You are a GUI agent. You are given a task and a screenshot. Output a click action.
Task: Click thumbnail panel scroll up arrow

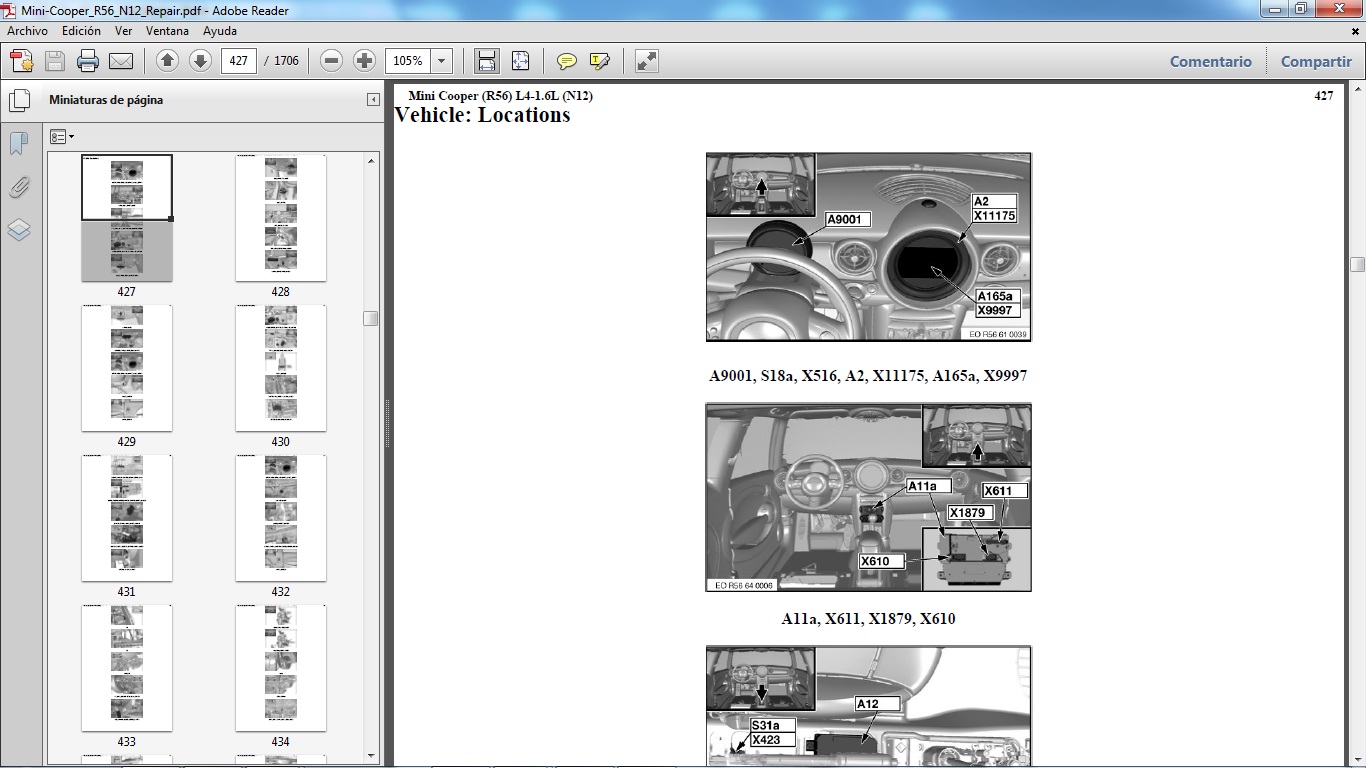371,160
